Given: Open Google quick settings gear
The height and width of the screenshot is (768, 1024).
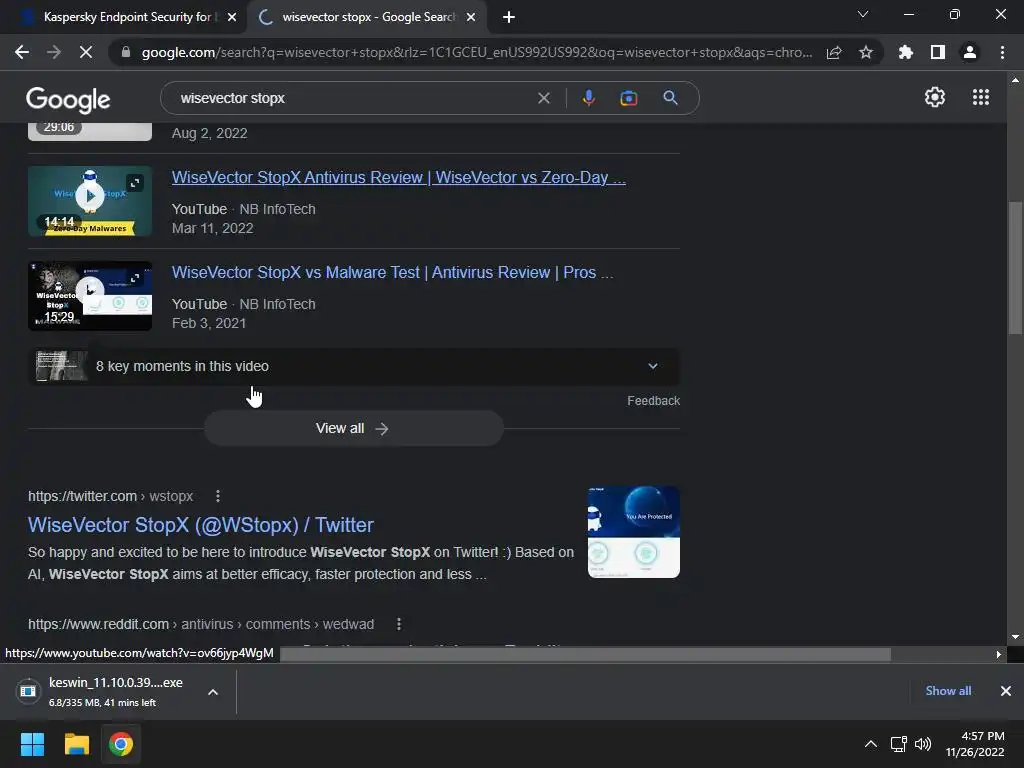Looking at the screenshot, I should tap(935, 97).
